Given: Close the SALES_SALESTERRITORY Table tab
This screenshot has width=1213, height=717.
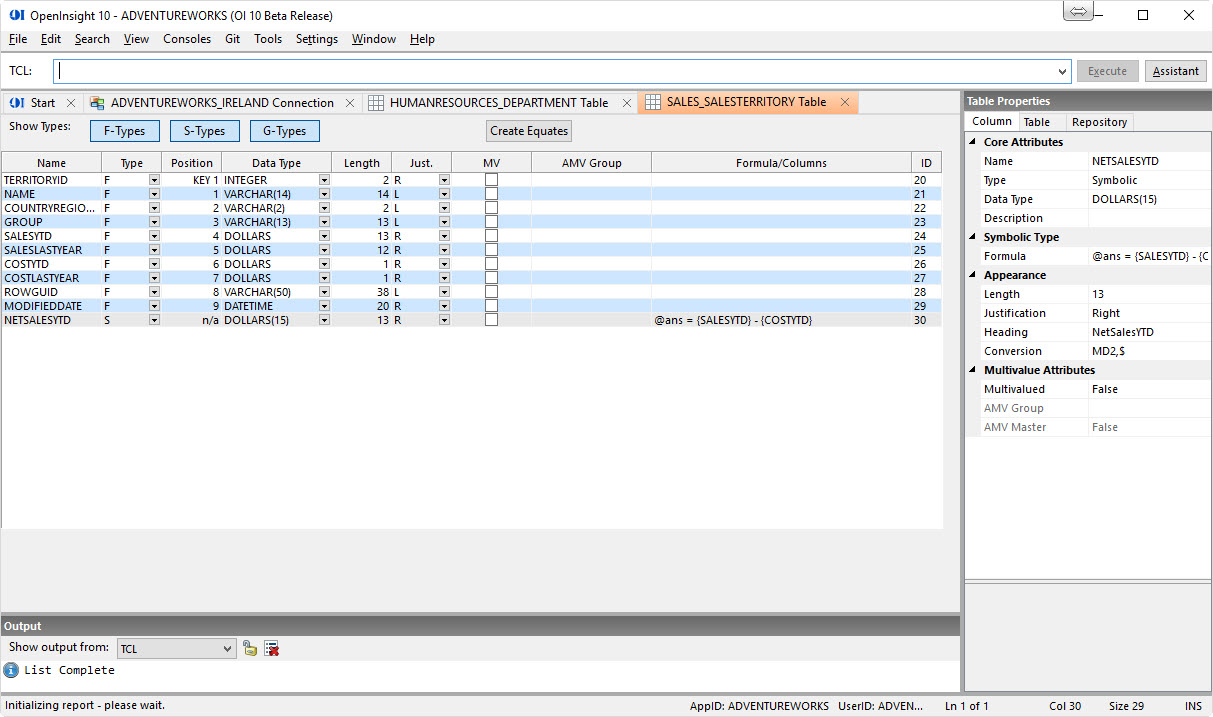Looking at the screenshot, I should (x=845, y=102).
